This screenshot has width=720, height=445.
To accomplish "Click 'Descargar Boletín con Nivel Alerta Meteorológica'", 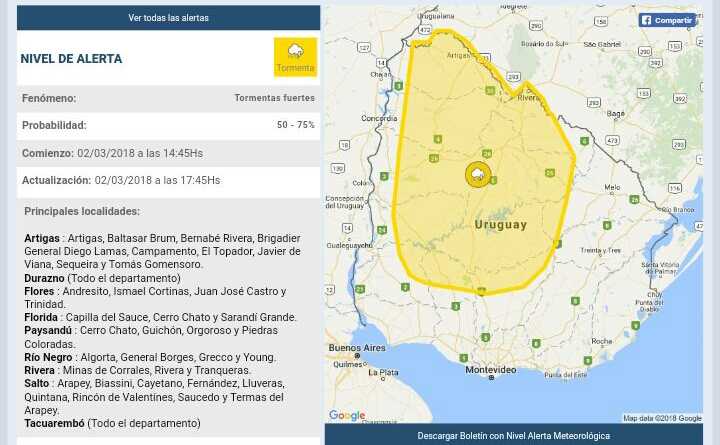I will [513, 436].
